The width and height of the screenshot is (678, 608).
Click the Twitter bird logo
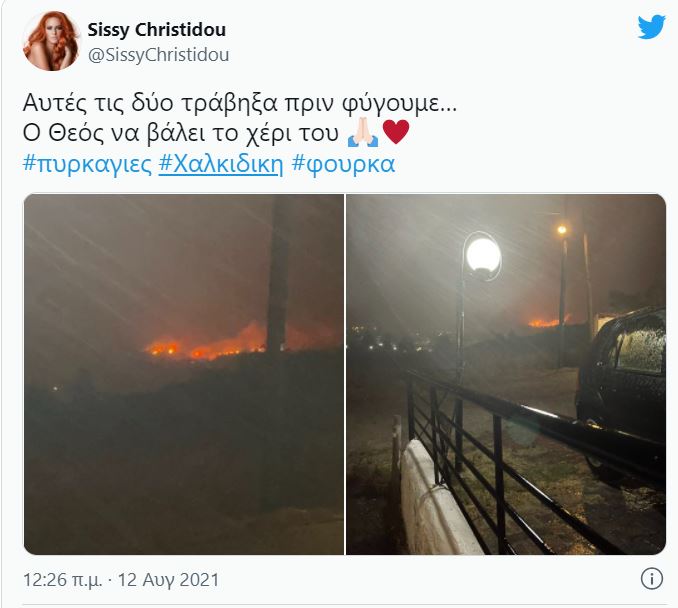point(651,26)
